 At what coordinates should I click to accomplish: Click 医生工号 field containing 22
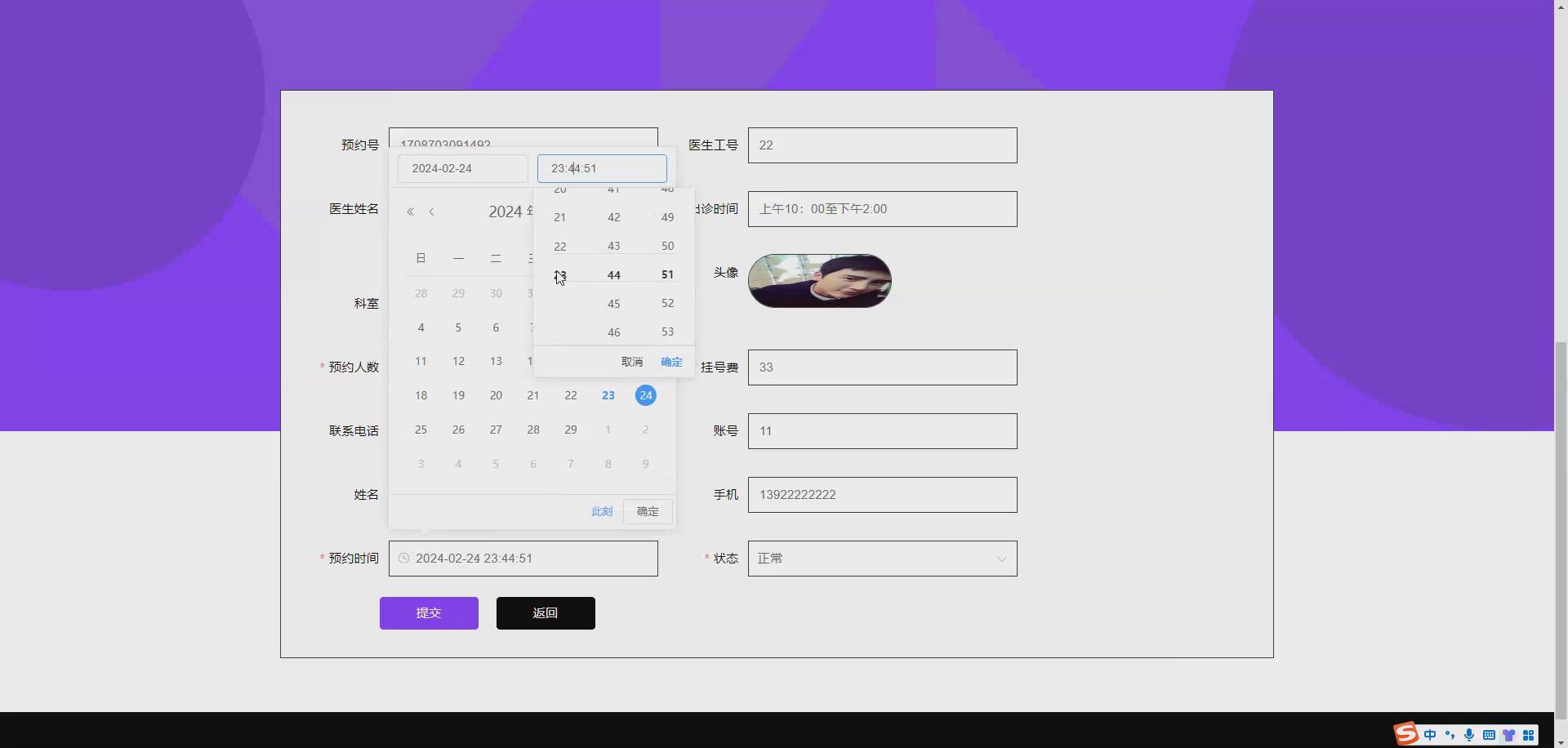pyautogui.click(x=883, y=145)
